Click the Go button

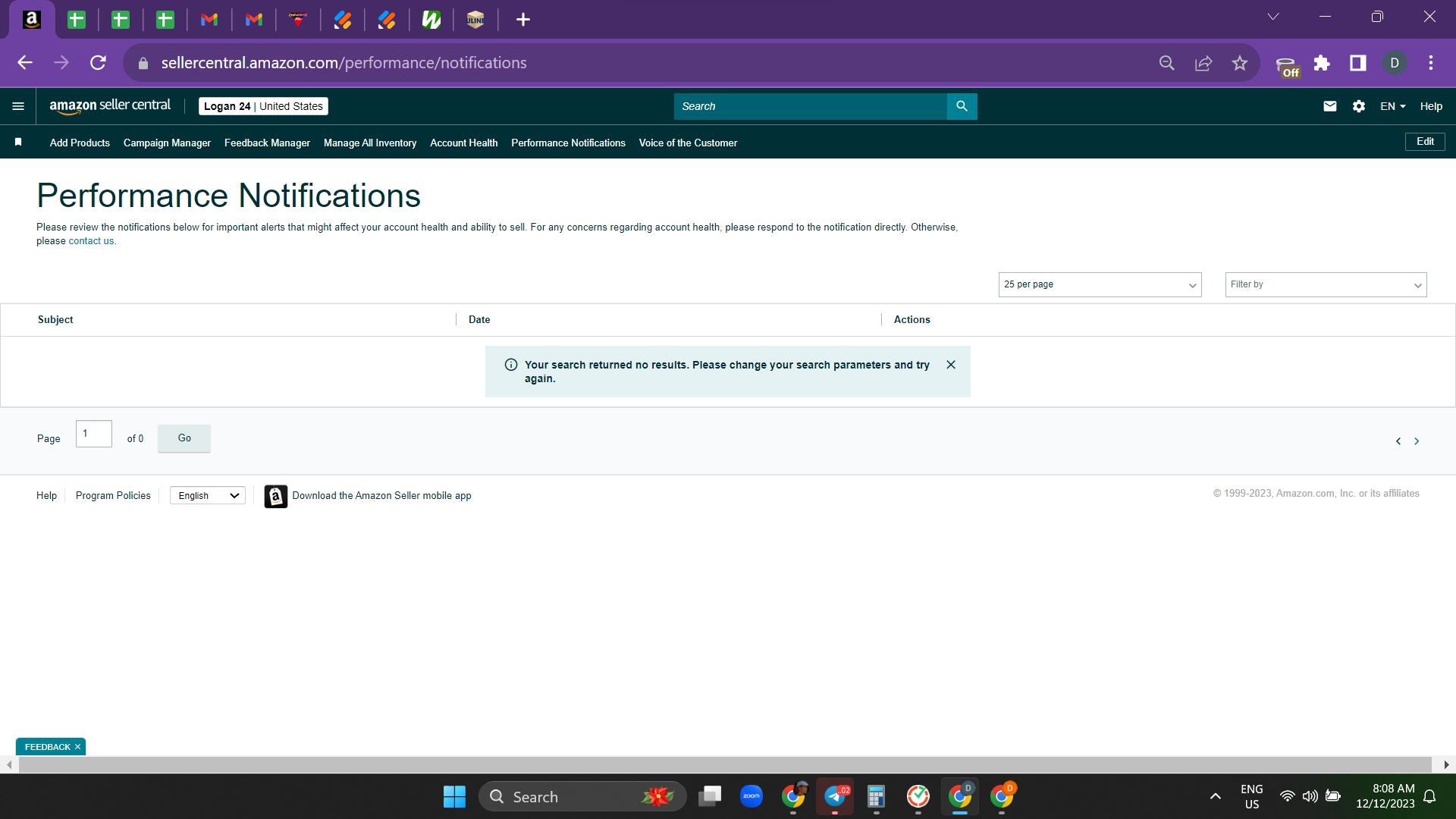pos(184,438)
